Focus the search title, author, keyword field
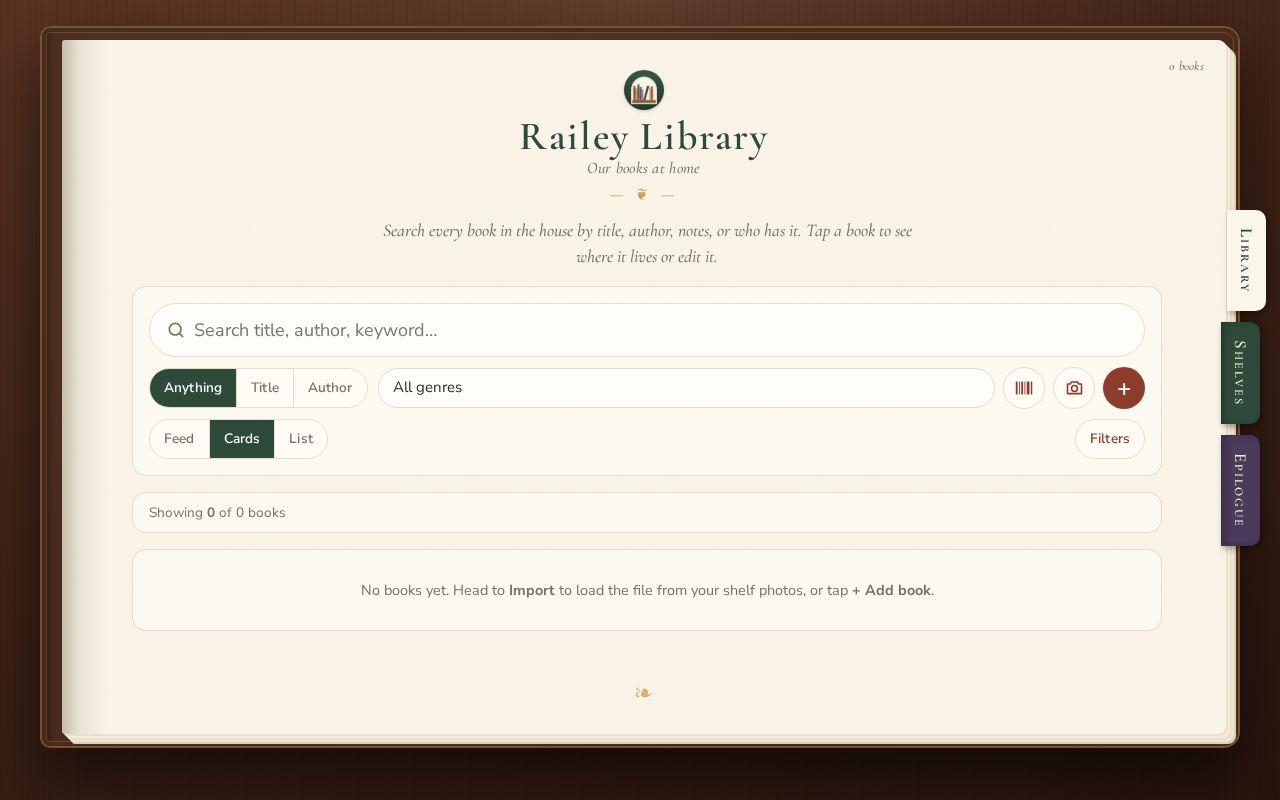Screen dimensions: 1280x800 (647, 330)
